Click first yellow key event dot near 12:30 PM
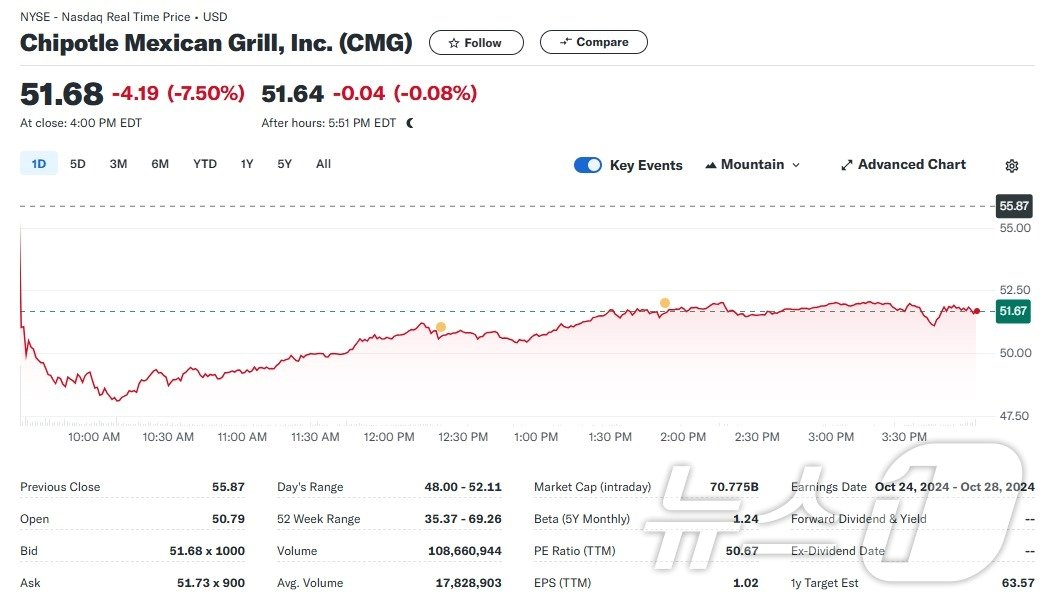1042x601 pixels. click(441, 327)
